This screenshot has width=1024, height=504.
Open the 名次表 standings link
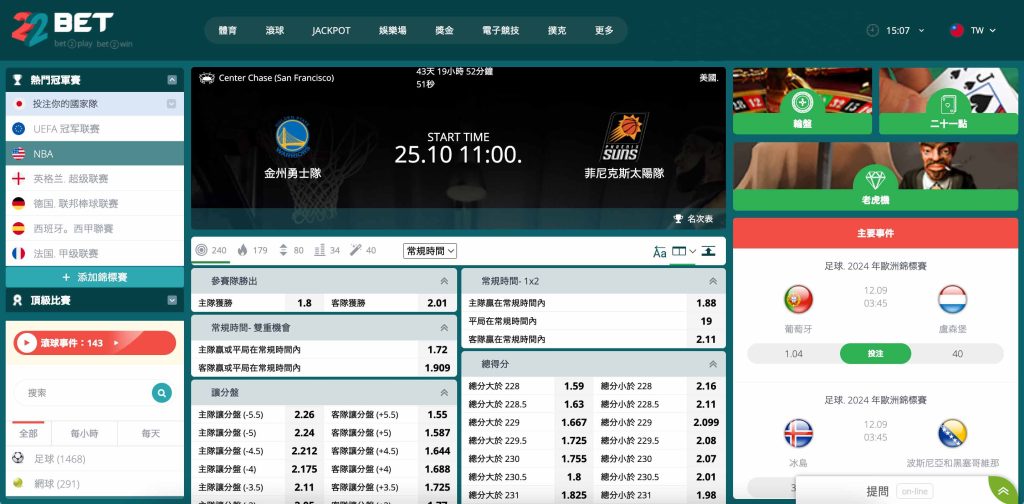[x=694, y=219]
